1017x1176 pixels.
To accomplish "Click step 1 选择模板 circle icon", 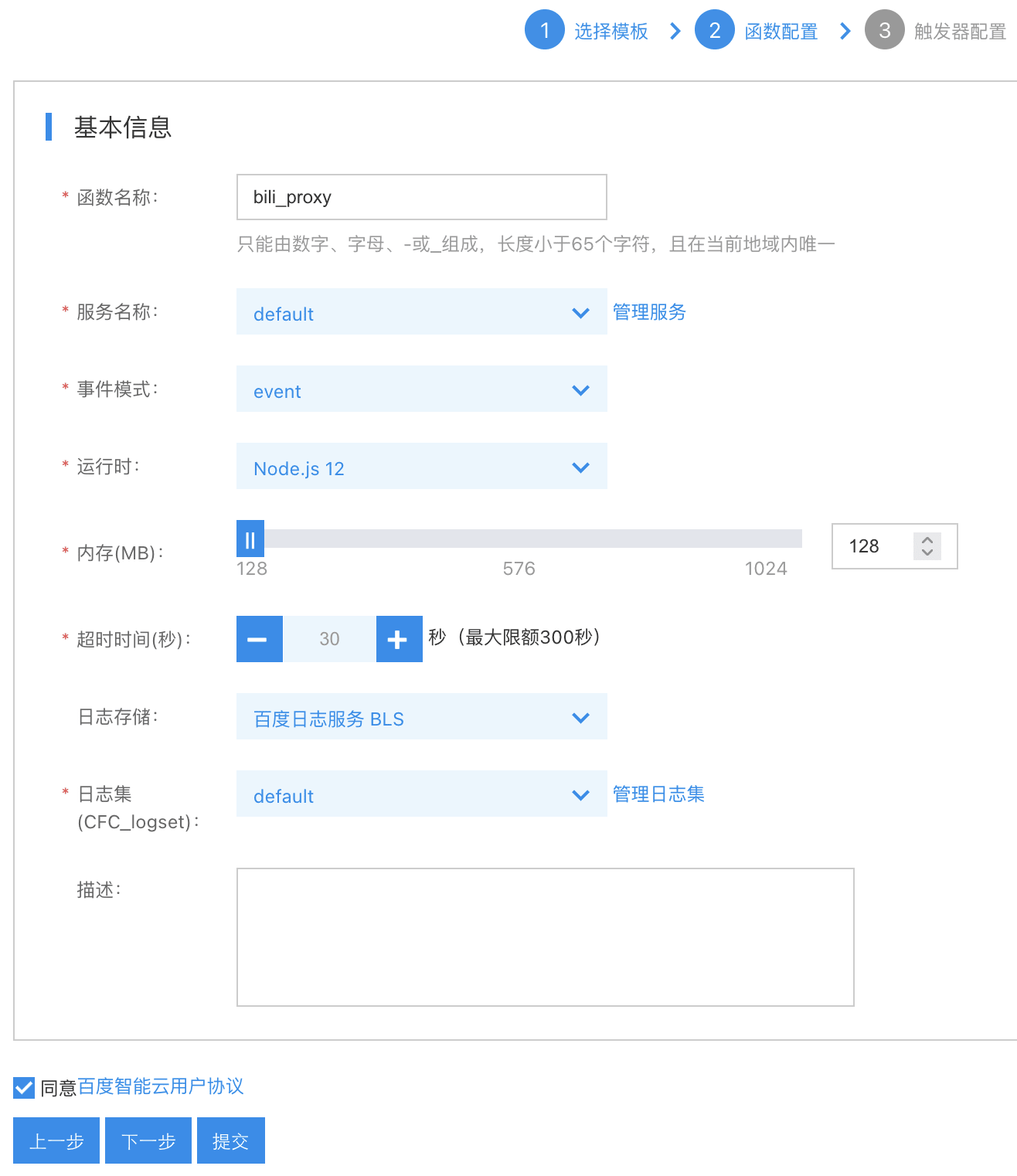I will tap(545, 29).
